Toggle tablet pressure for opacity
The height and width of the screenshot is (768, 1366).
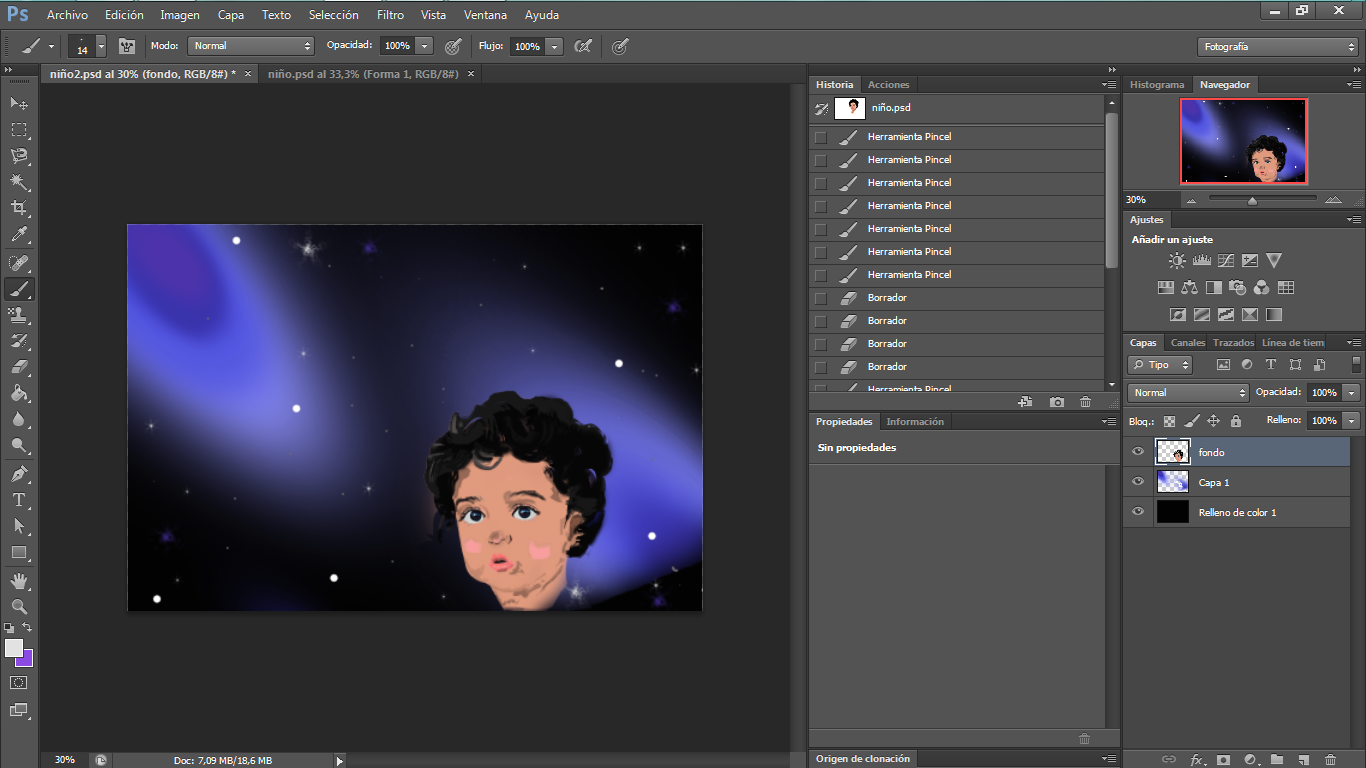coord(453,46)
